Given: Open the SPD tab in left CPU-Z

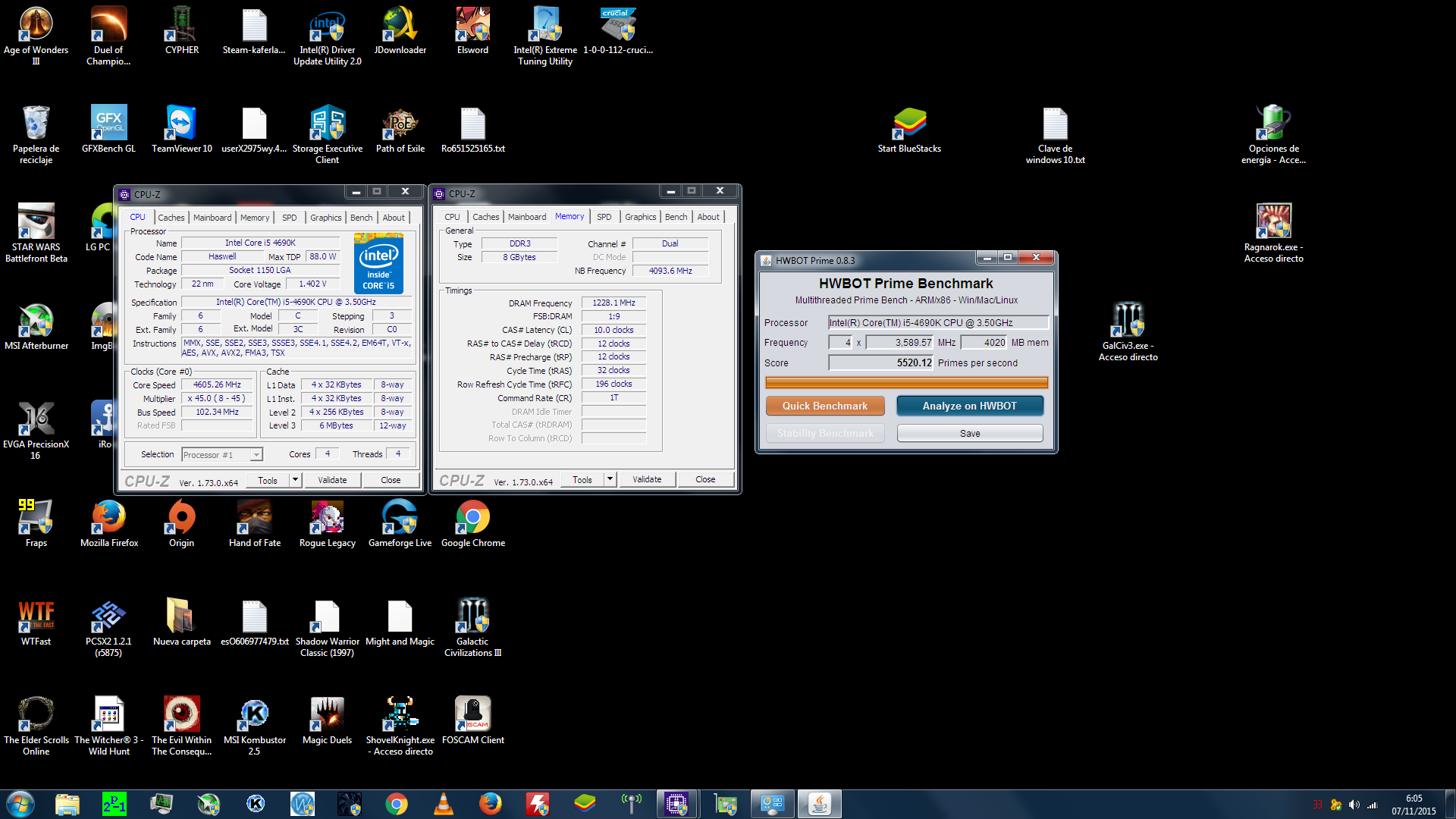Looking at the screenshot, I should point(290,218).
